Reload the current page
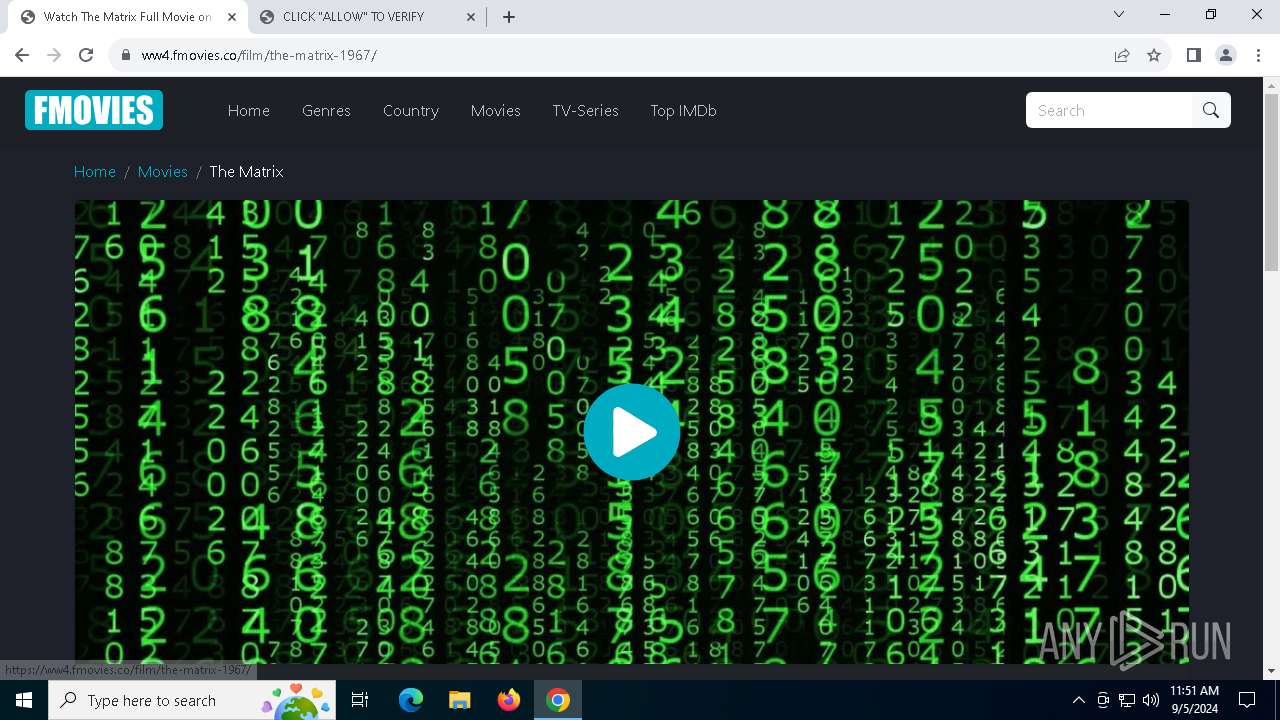This screenshot has height=720, width=1280. (86, 55)
